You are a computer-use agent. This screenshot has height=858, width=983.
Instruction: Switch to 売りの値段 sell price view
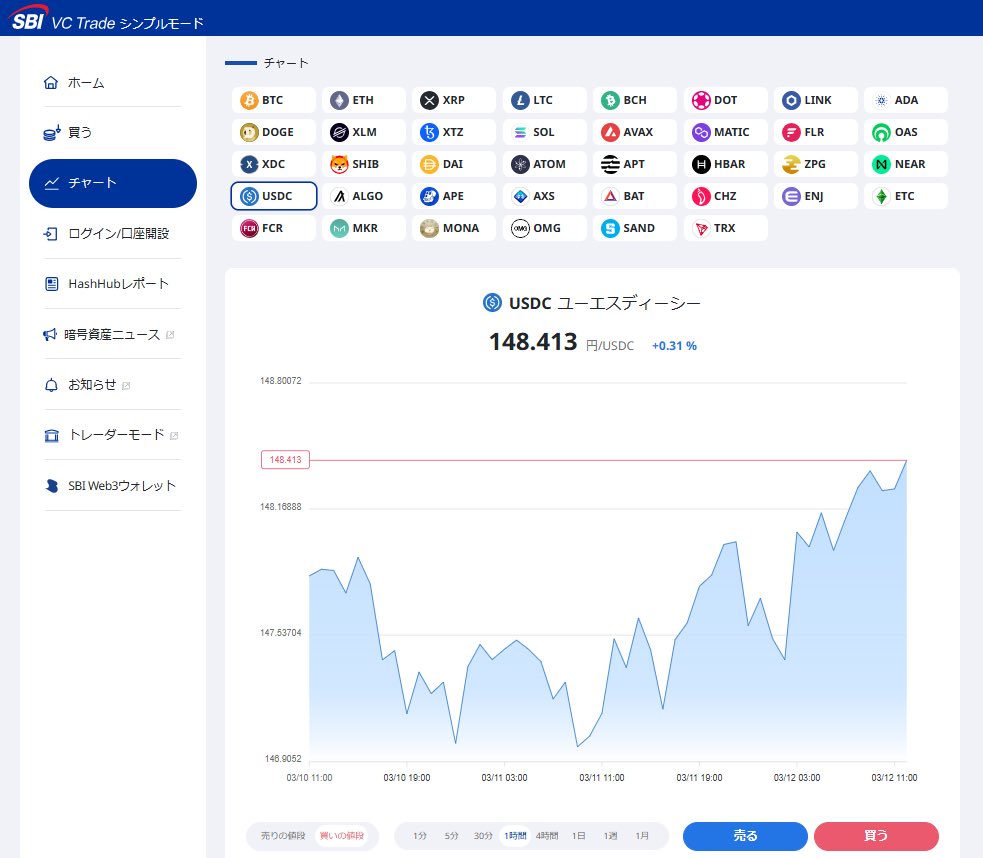coord(283,836)
